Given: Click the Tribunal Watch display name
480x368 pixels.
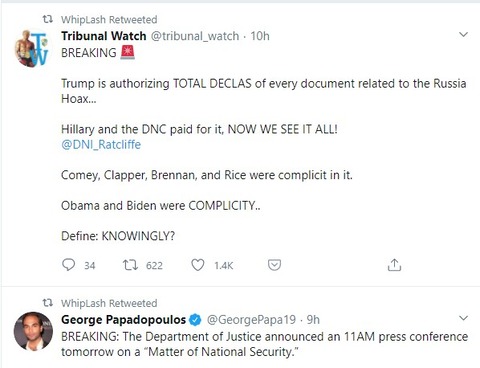Looking at the screenshot, I should 104,36.
